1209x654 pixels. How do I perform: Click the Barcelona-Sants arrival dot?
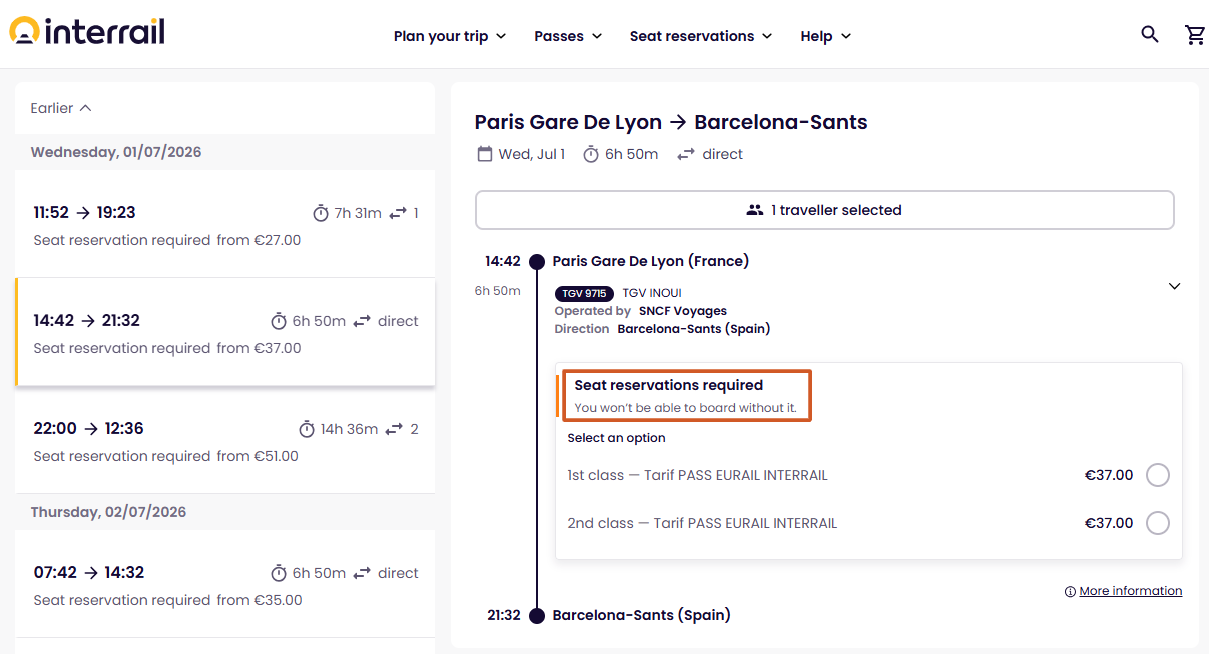(x=537, y=616)
